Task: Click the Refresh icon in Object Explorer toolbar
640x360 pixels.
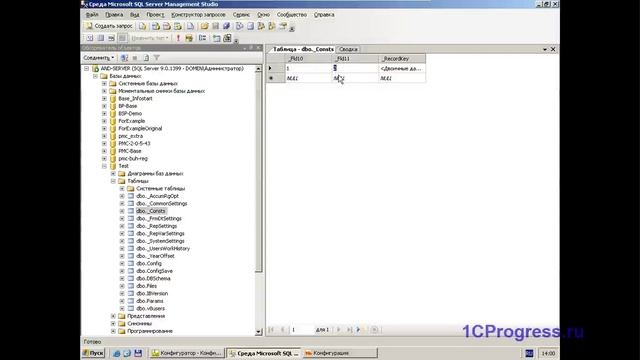Action: tap(146, 58)
